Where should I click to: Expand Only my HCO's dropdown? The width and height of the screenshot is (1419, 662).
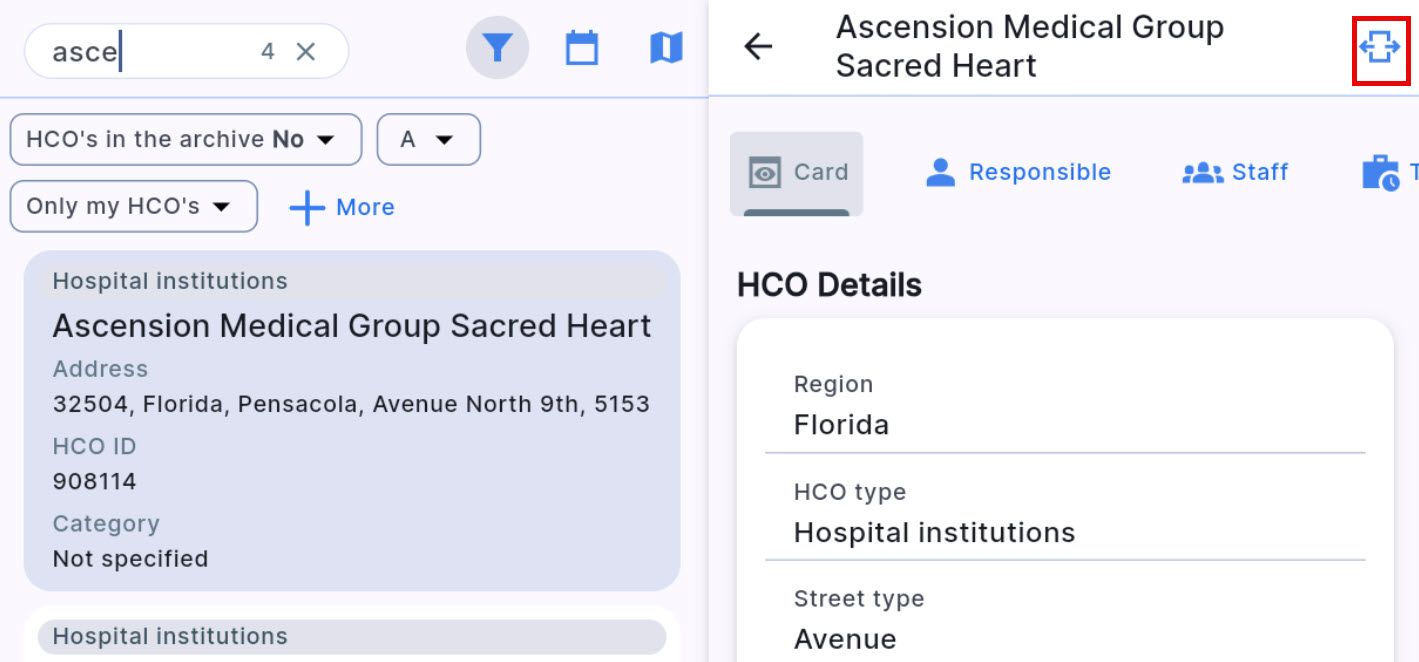pyautogui.click(x=133, y=207)
